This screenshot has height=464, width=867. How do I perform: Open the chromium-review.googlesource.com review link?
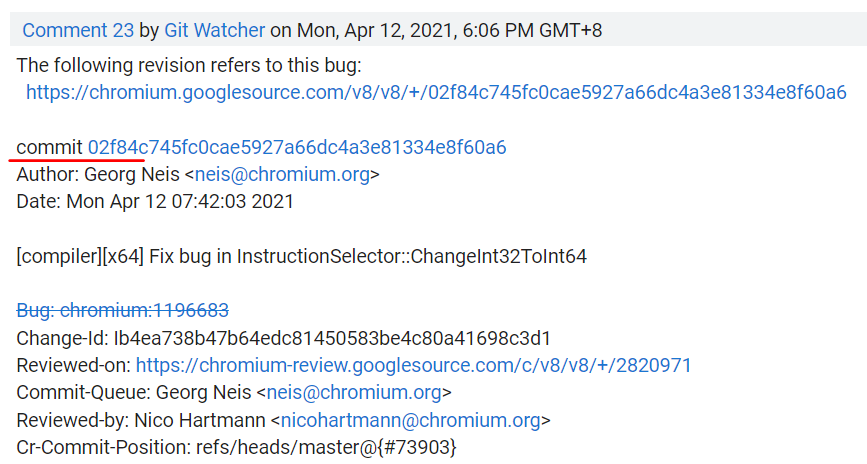[x=413, y=365]
